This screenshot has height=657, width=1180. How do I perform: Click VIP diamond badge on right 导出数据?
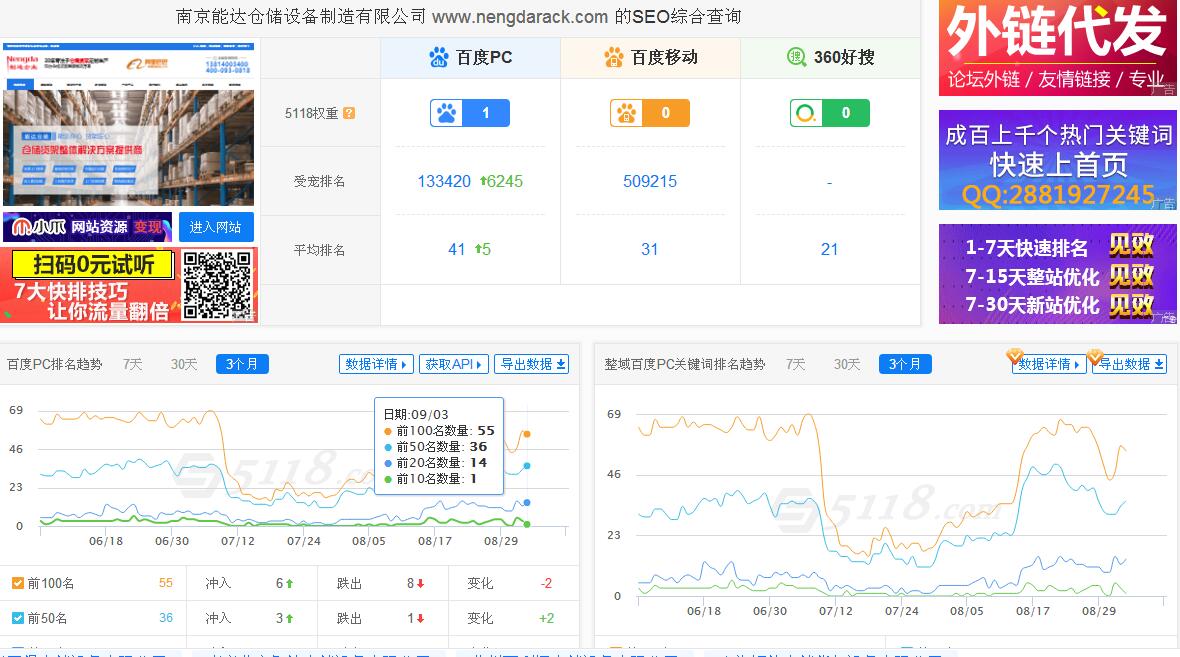coord(1095,355)
